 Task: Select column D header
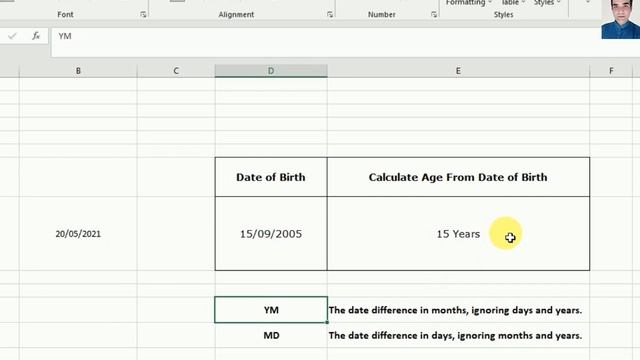tap(271, 71)
